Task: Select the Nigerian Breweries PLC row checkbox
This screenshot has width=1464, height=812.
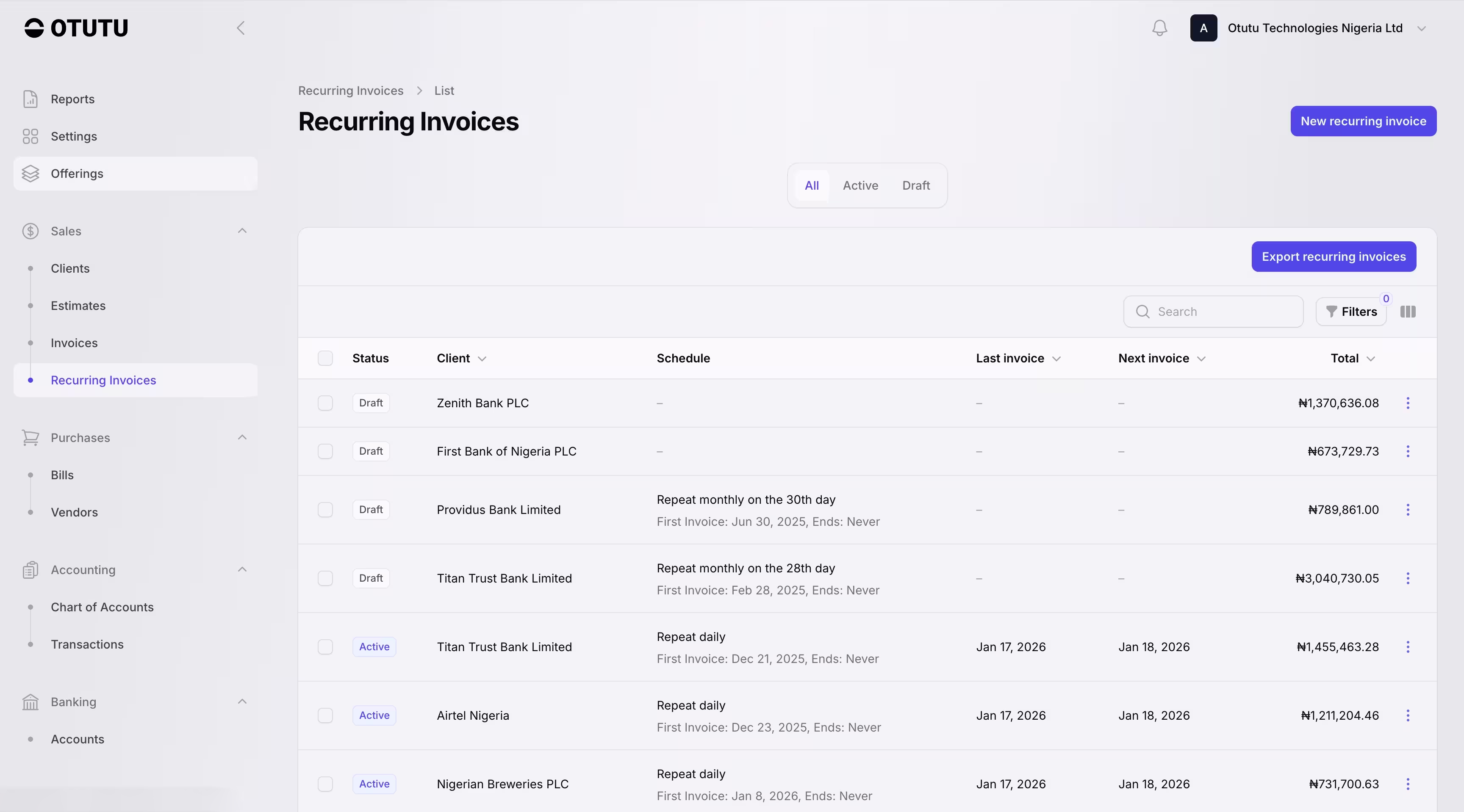Action: tap(325, 784)
